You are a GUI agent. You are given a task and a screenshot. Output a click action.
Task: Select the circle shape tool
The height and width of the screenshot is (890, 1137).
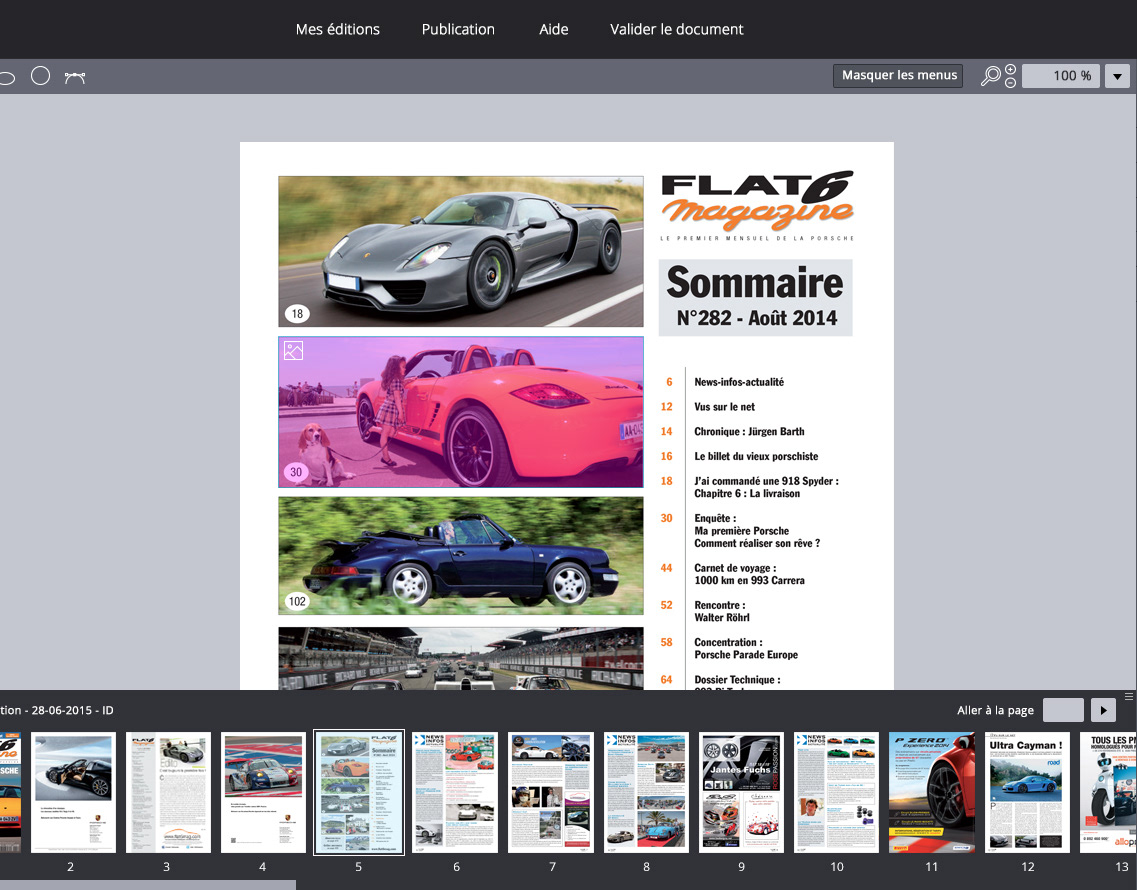tap(41, 75)
